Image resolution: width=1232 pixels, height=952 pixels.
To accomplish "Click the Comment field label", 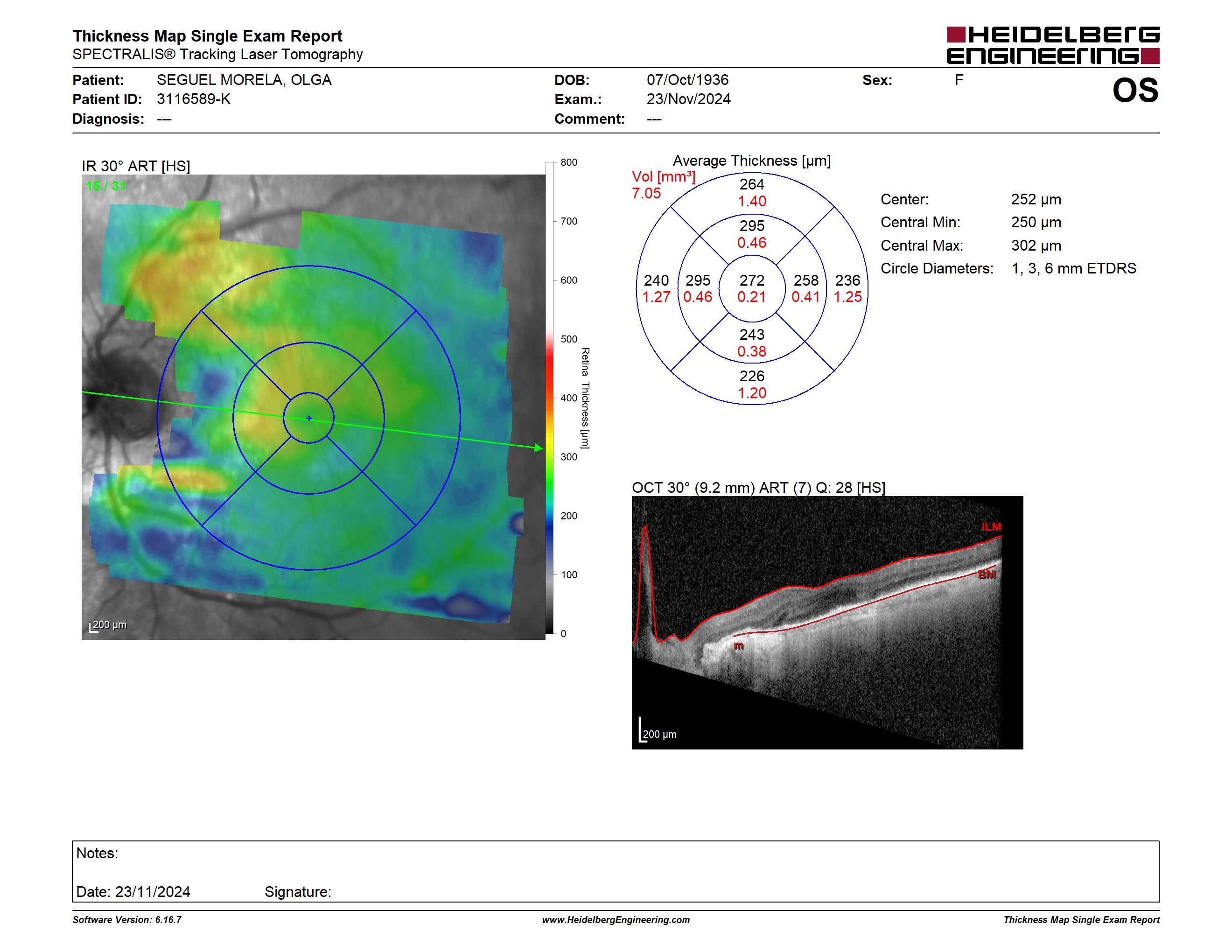I will 589,119.
